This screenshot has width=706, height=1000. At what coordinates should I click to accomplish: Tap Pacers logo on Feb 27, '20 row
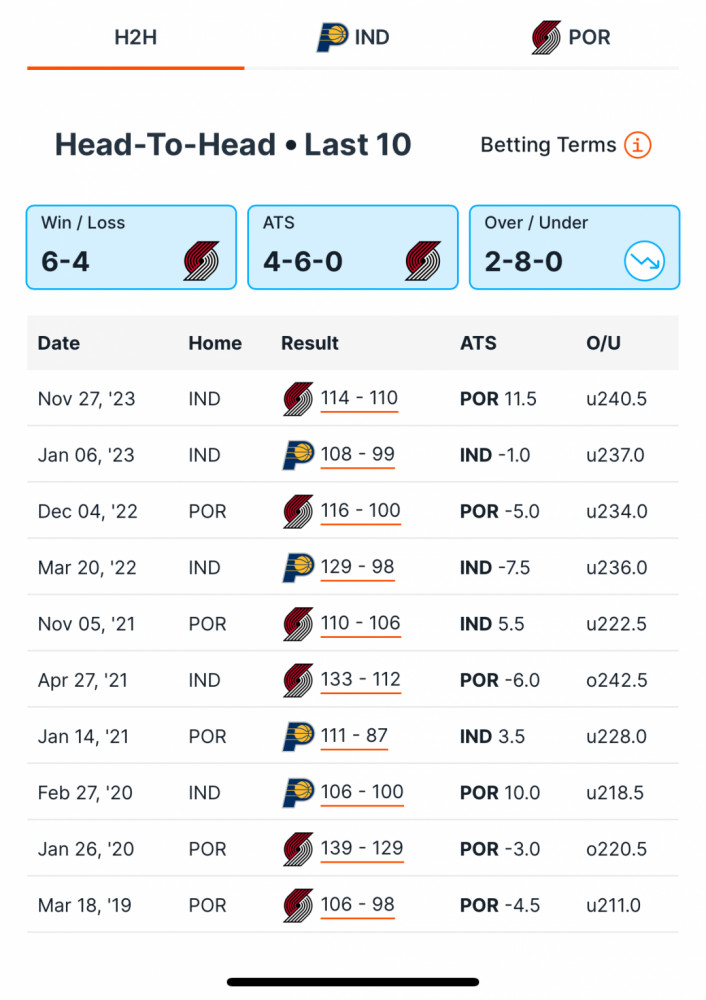(298, 793)
